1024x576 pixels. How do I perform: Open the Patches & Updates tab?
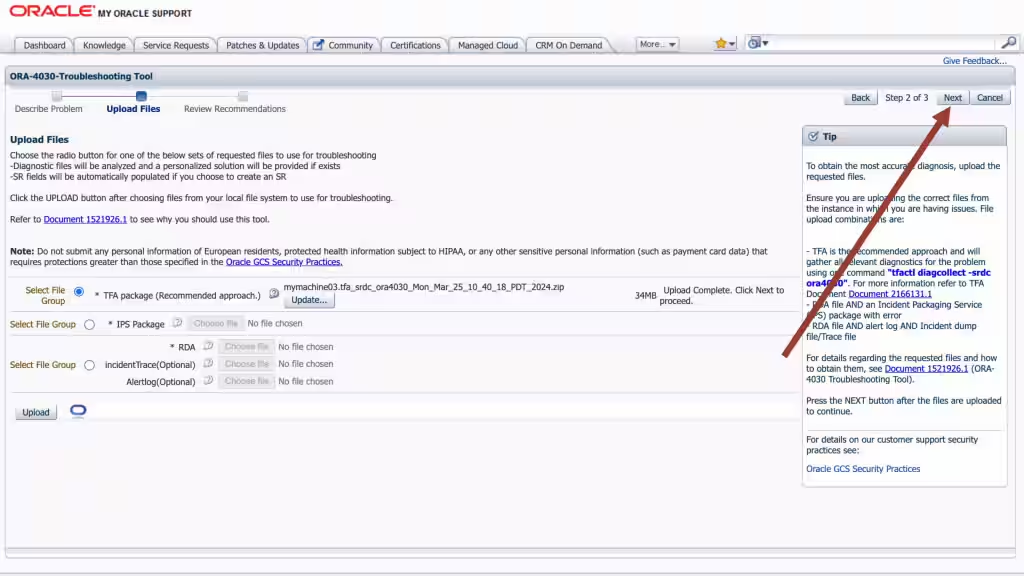coord(262,45)
